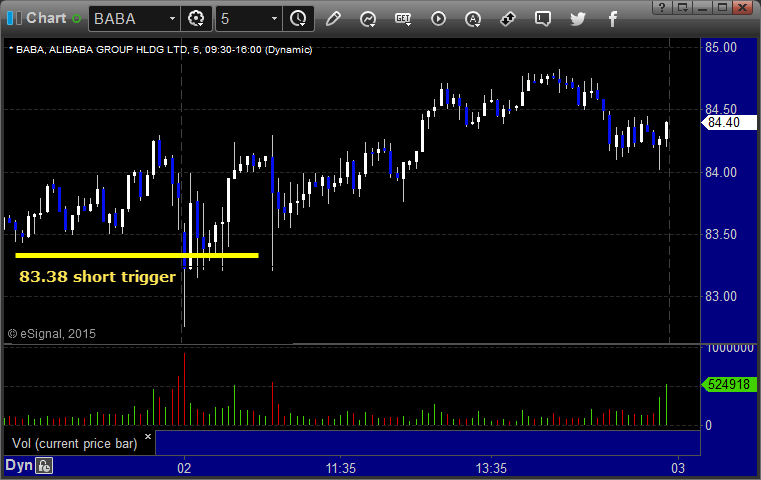This screenshot has width=761, height=480.
Task: Click the GET tools icon
Action: click(x=403, y=19)
